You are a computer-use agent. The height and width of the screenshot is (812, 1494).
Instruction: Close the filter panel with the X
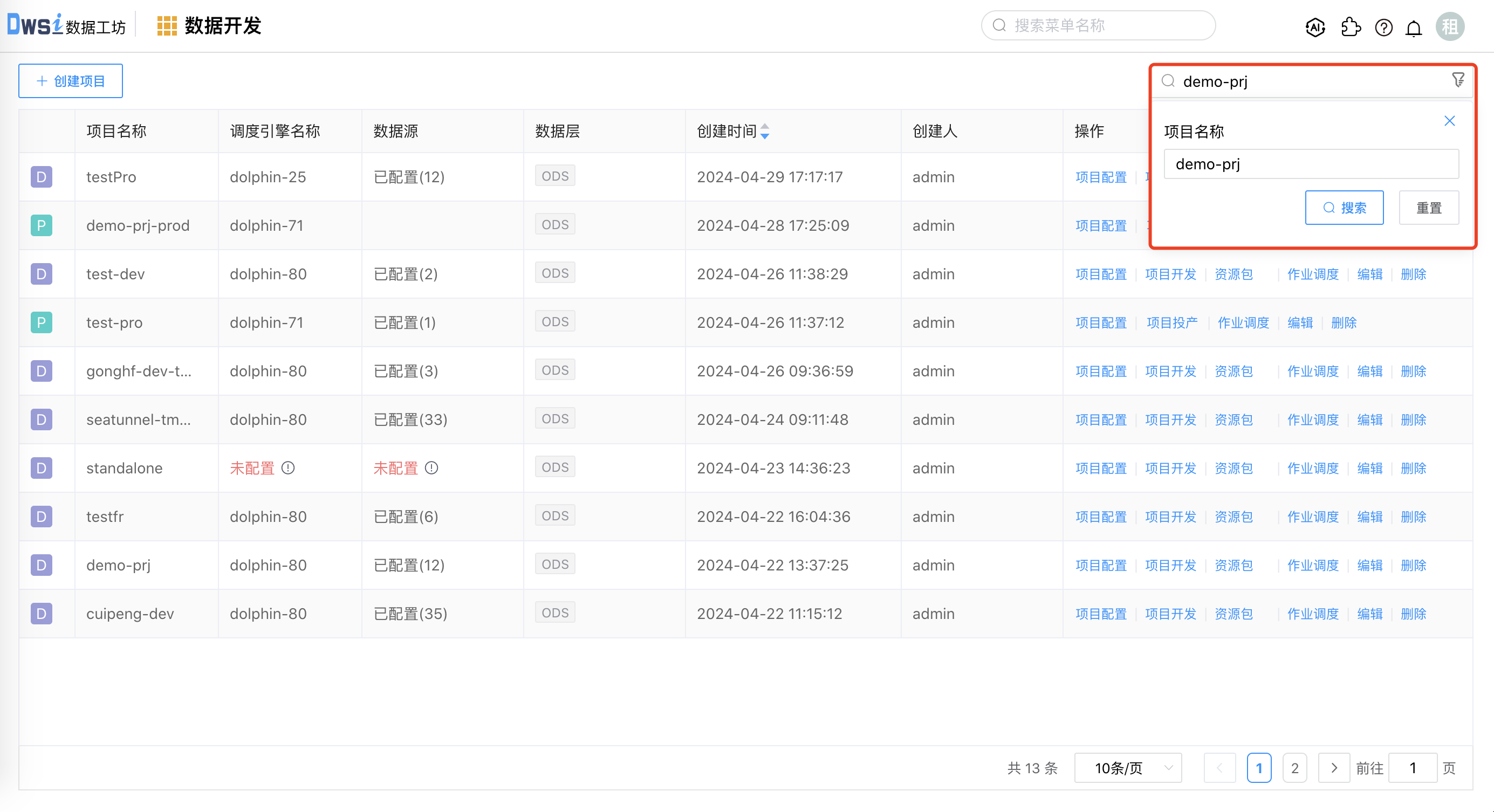click(1449, 121)
